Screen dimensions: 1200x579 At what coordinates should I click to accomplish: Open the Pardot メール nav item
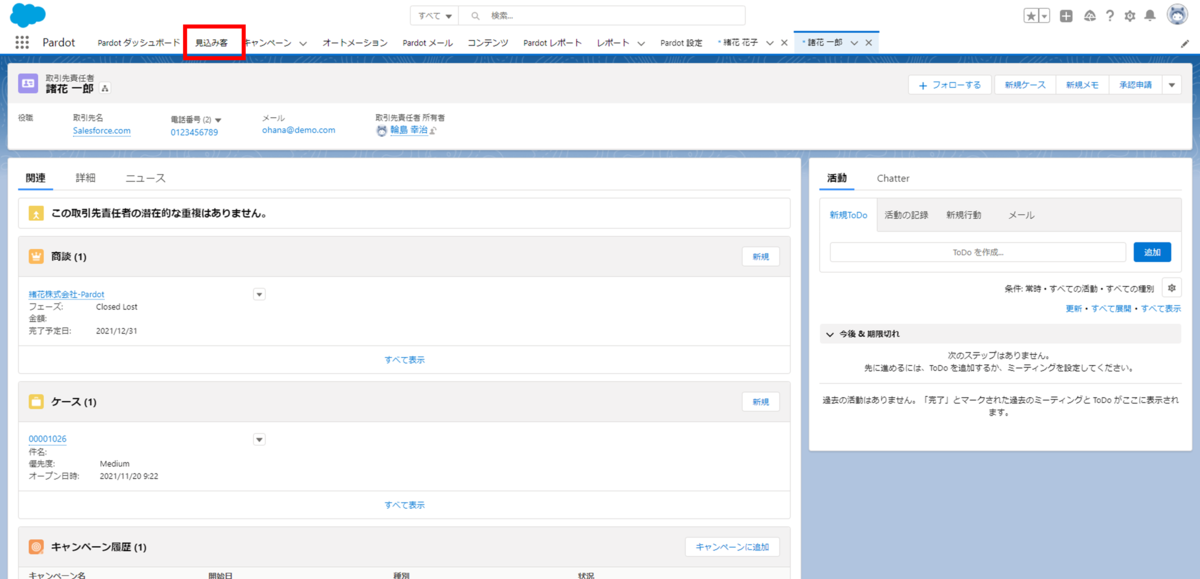tap(427, 43)
